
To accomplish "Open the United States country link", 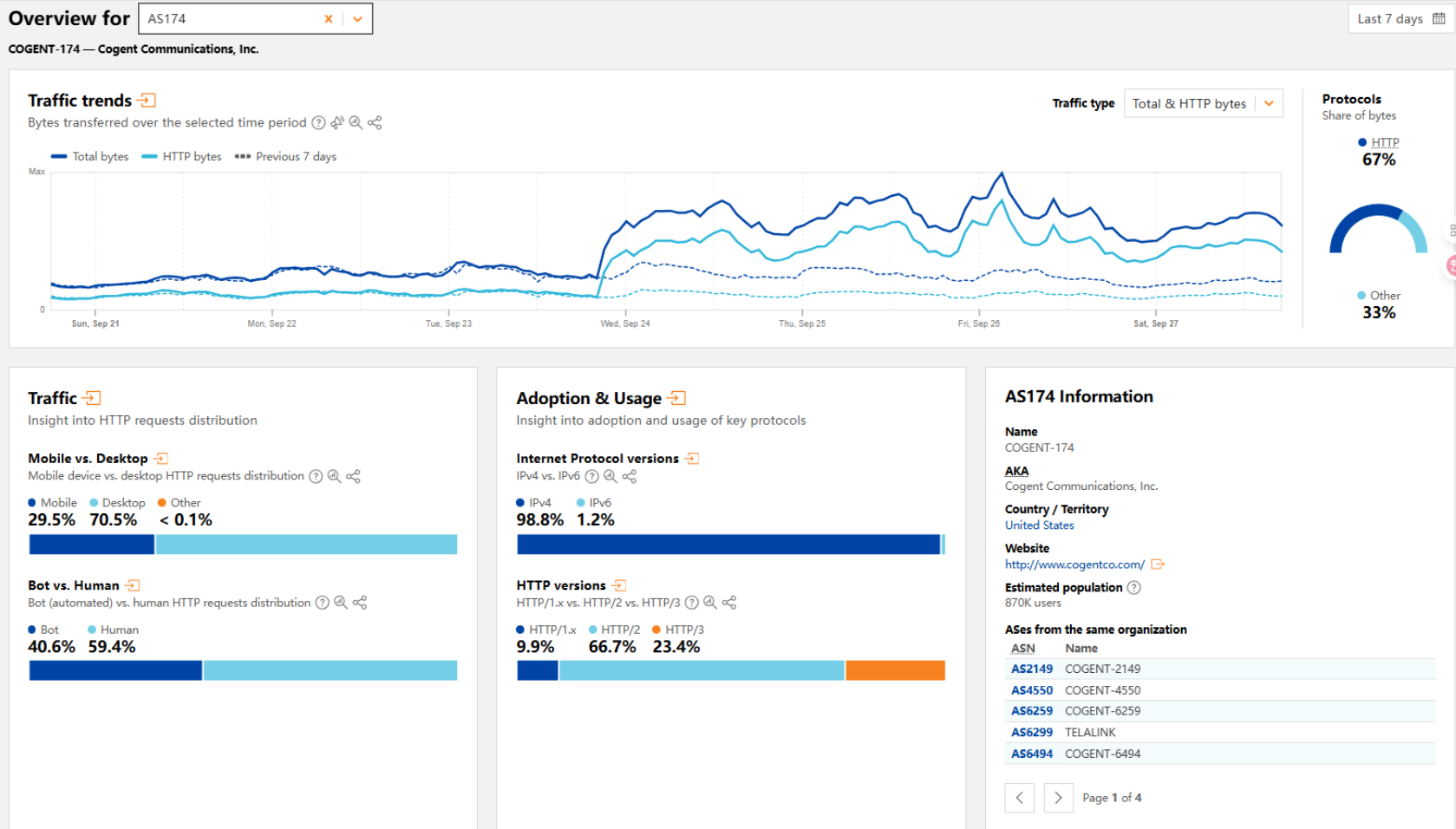I will pyautogui.click(x=1039, y=525).
